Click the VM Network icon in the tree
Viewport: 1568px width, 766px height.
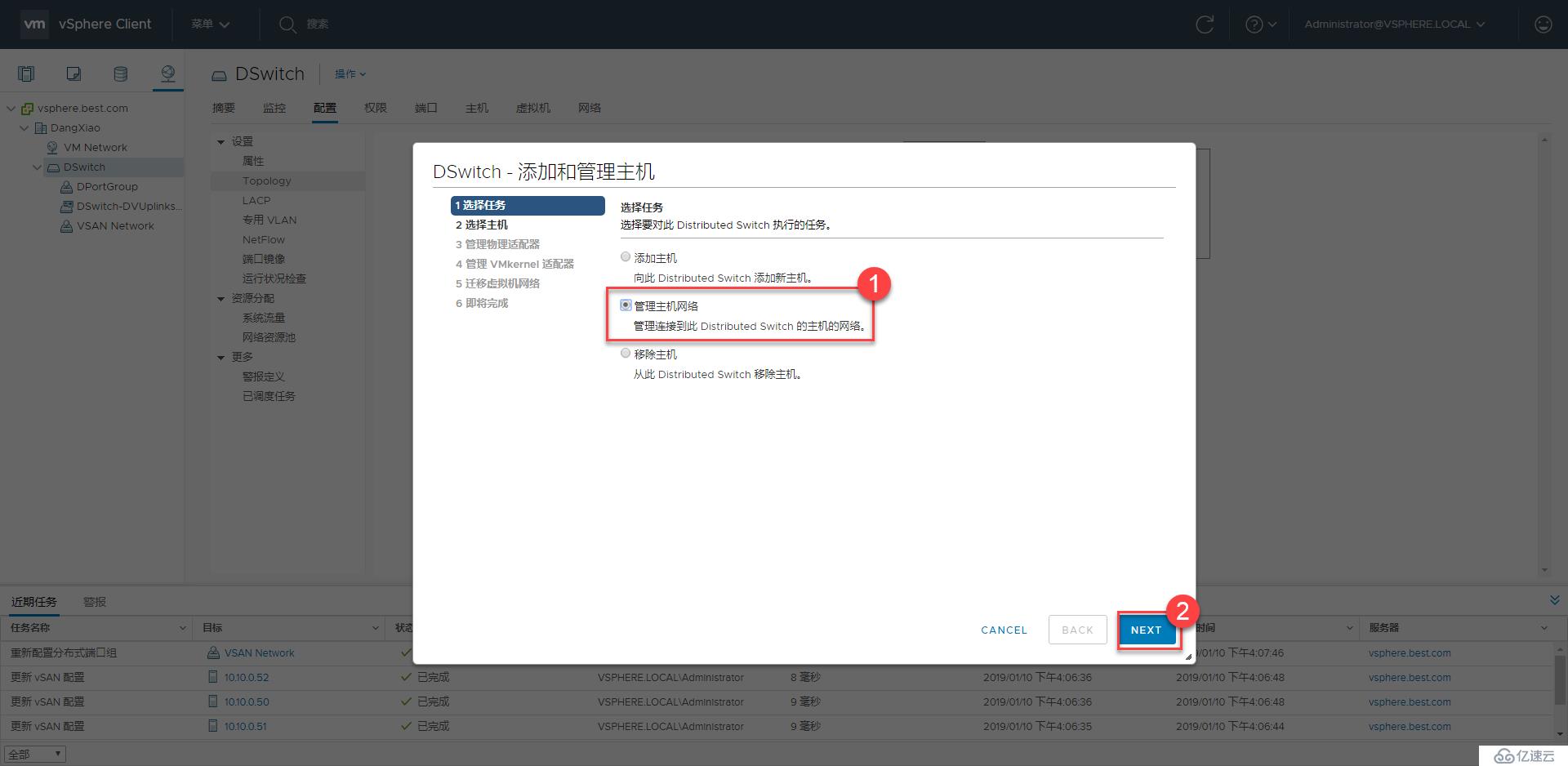53,148
